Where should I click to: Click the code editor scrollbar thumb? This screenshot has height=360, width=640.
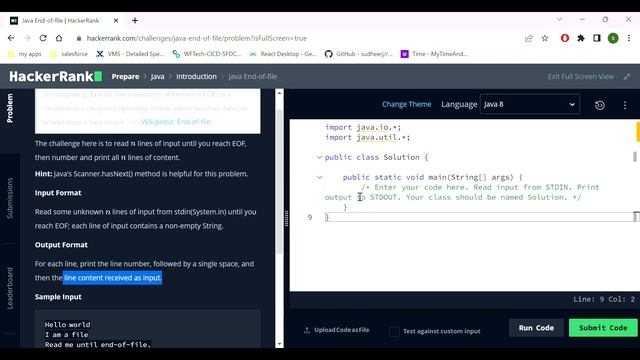click(635, 157)
